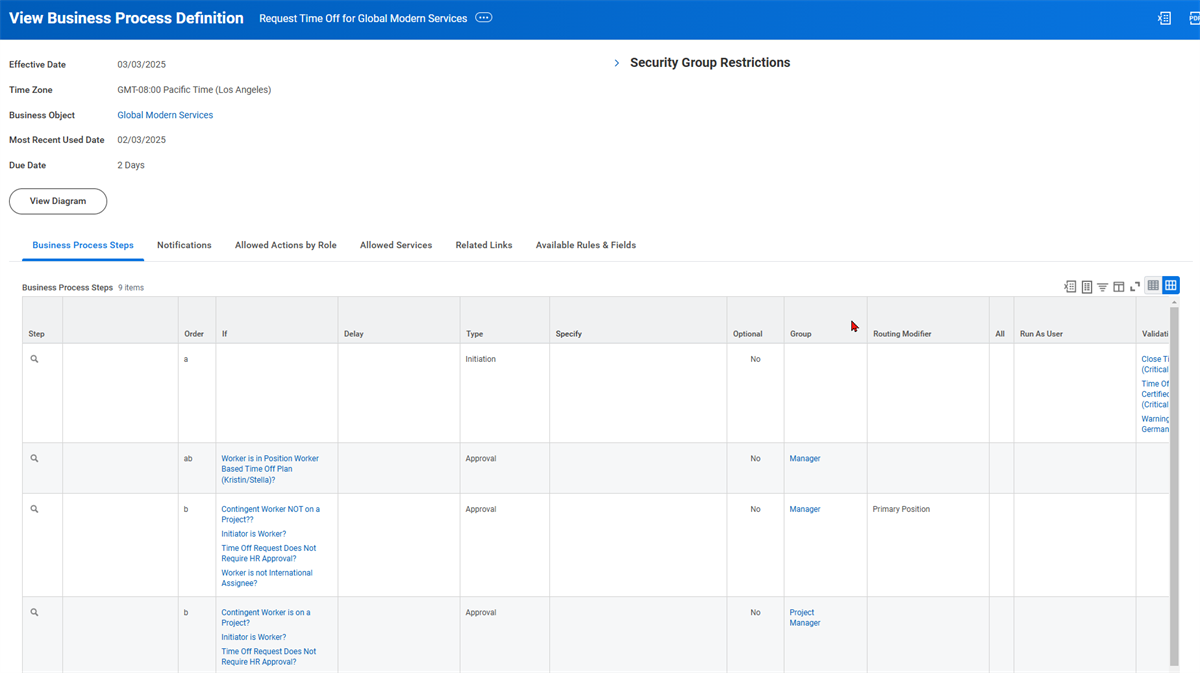Open Available Rules & Fields tab
The image size is (1200, 673).
[586, 245]
